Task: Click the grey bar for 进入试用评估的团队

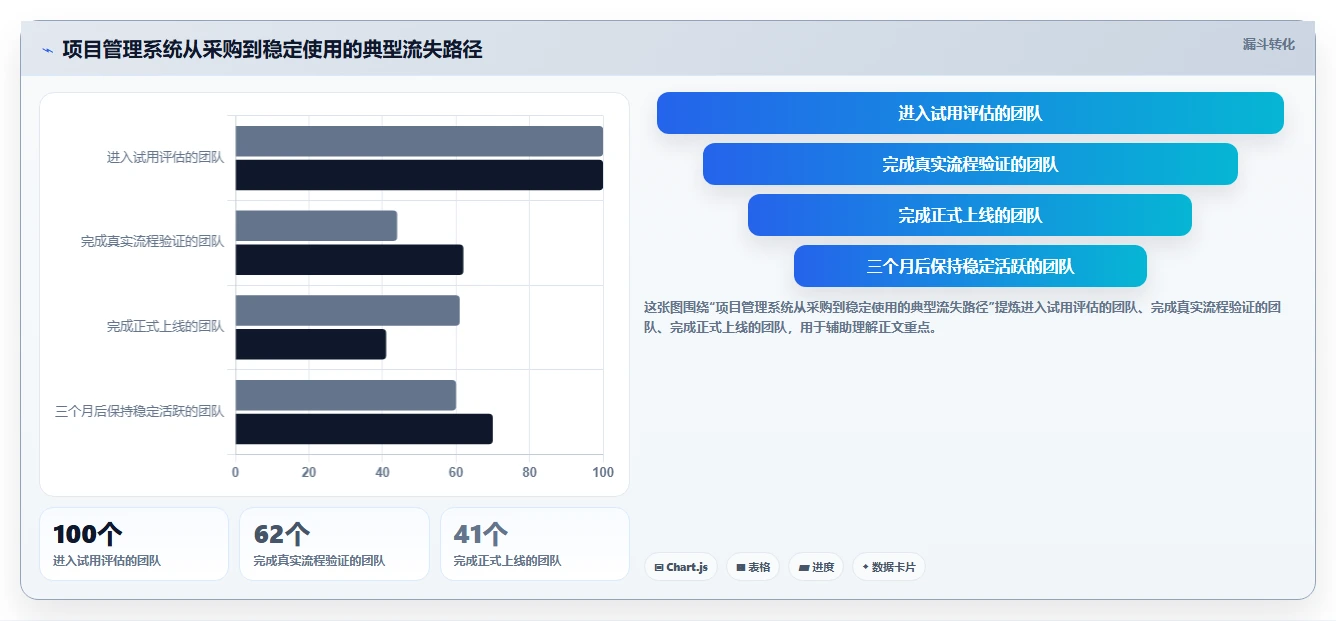Action: 419,141
